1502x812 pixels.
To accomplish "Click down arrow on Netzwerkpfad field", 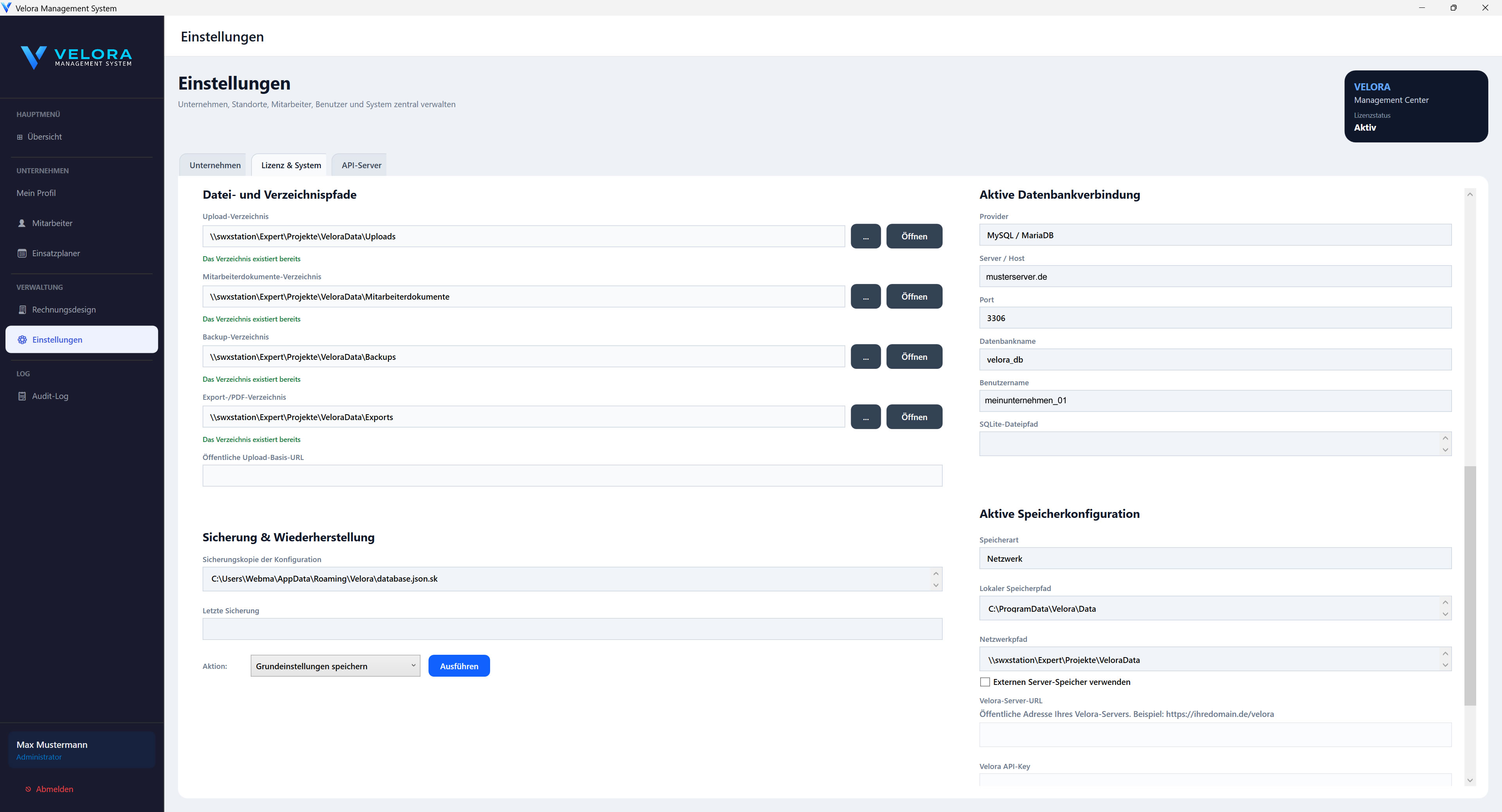I will click(1445, 665).
